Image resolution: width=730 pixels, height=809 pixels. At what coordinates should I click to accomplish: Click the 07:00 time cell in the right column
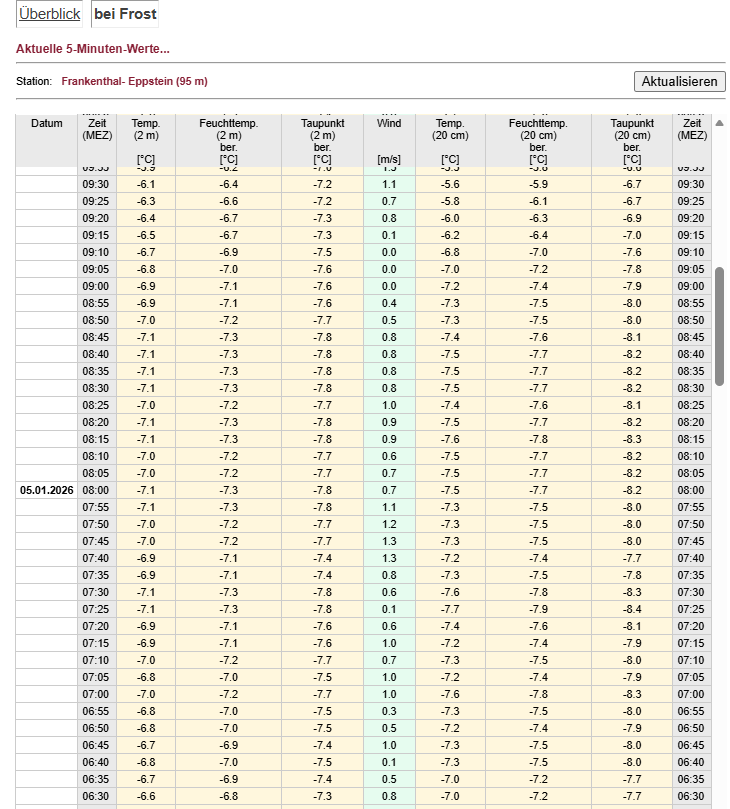(x=692, y=694)
